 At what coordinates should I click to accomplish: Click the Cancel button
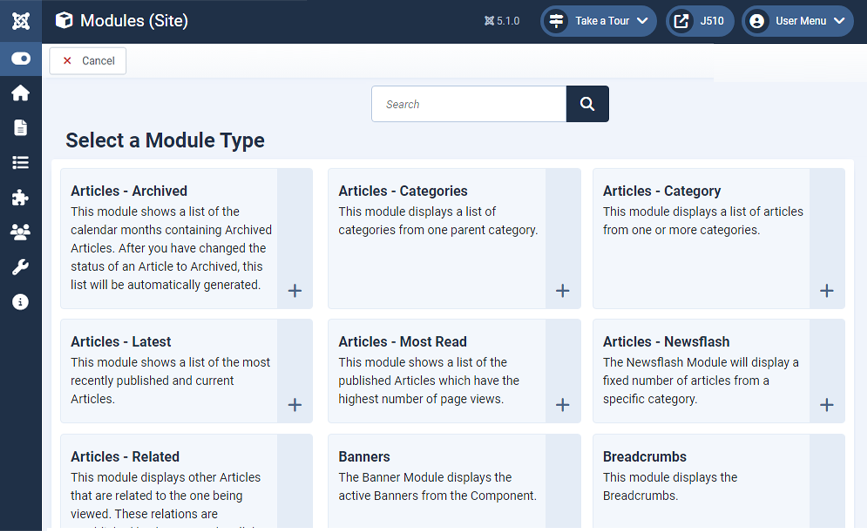click(88, 61)
